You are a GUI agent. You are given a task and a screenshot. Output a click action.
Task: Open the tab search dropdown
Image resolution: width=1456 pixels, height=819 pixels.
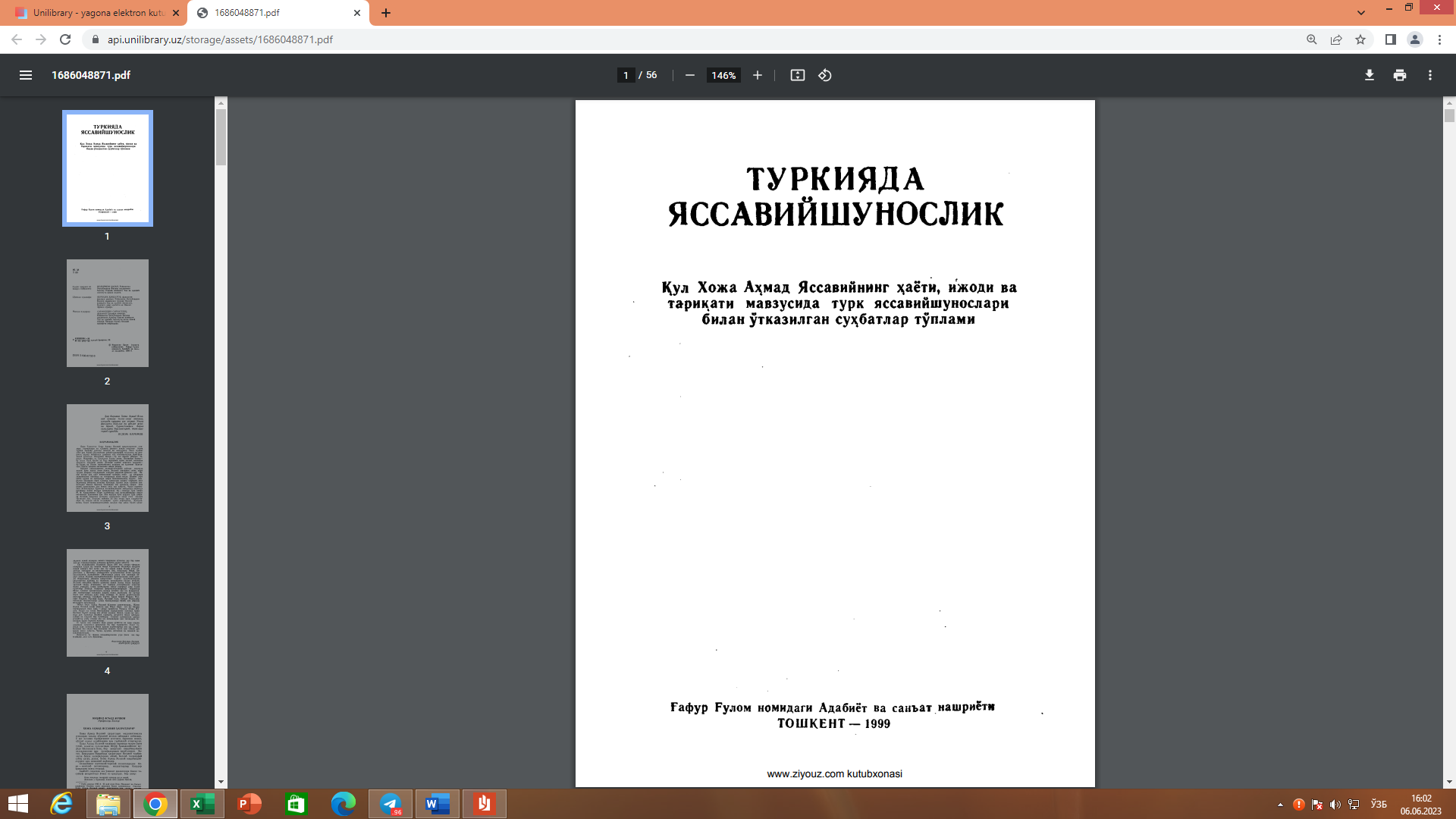click(x=1361, y=12)
